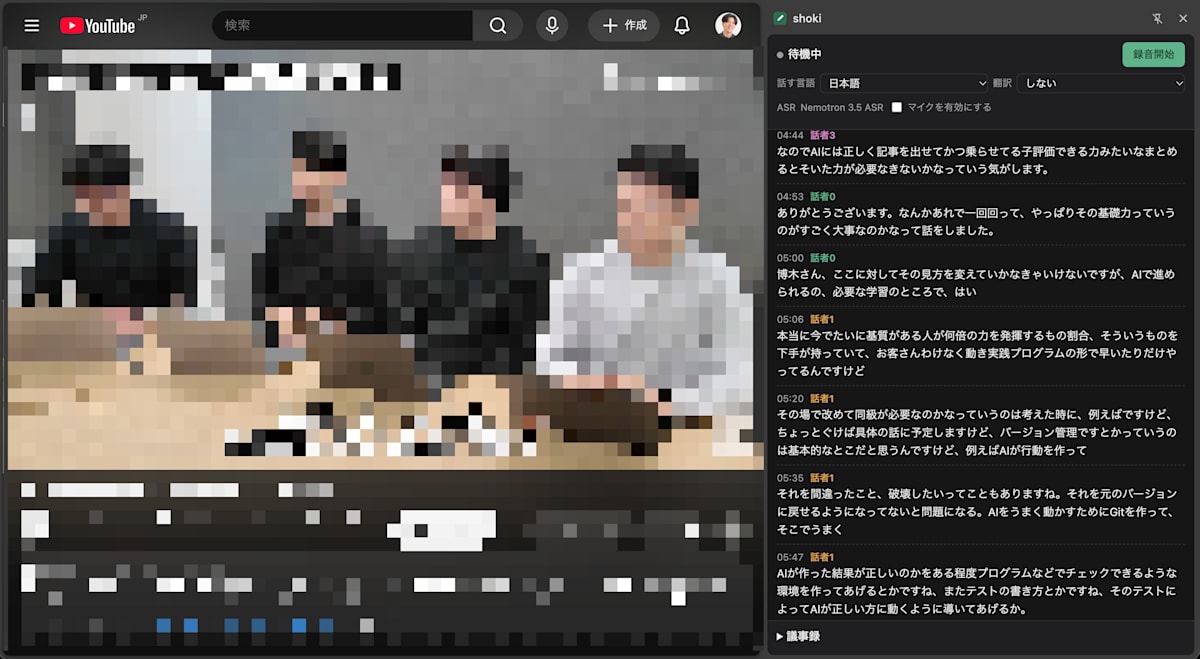Click the shoki app pencil icon
The height and width of the screenshot is (659, 1200).
click(x=780, y=18)
